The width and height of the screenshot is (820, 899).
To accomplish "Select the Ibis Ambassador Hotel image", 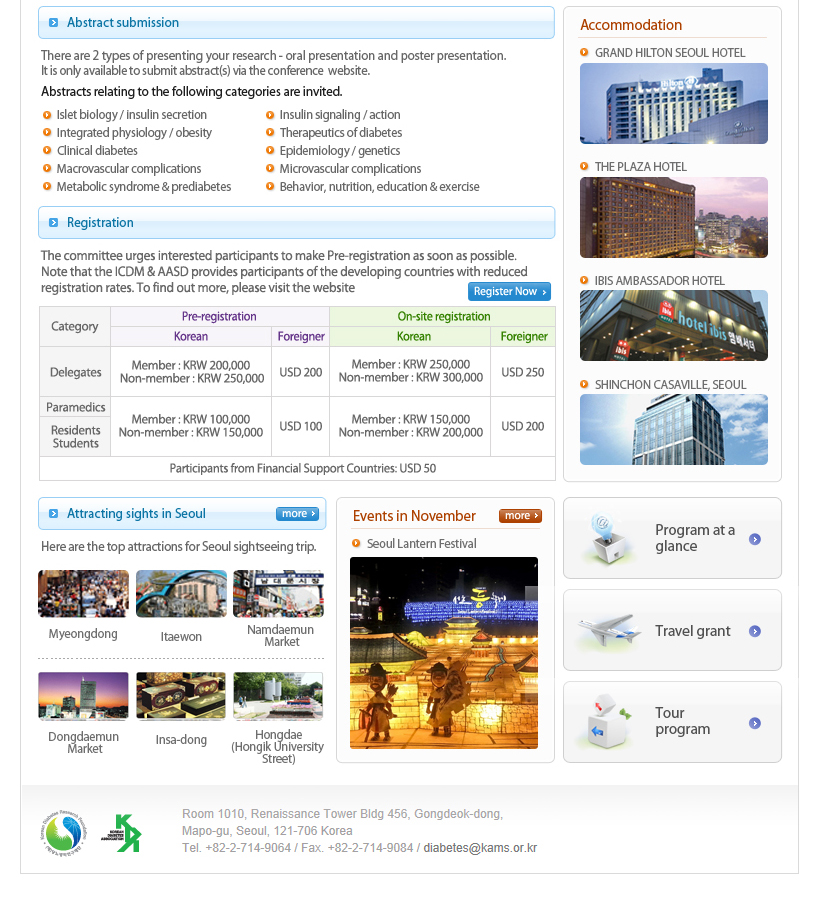I will click(x=673, y=326).
